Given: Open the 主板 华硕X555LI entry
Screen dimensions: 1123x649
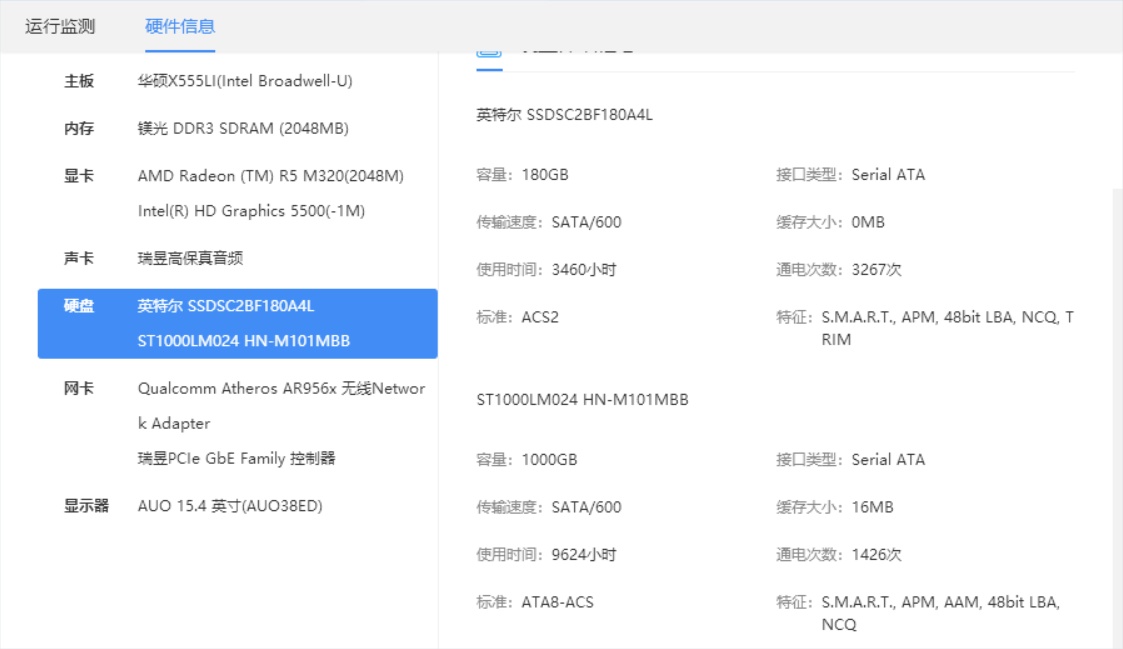Looking at the screenshot, I should (x=244, y=81).
